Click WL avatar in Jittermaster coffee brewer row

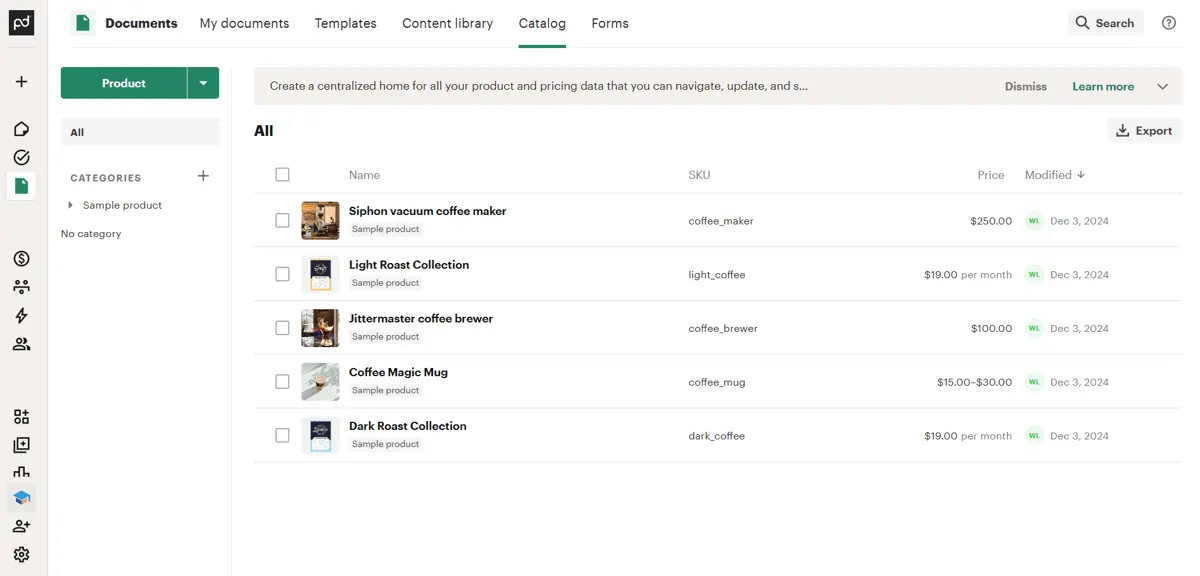(1034, 328)
